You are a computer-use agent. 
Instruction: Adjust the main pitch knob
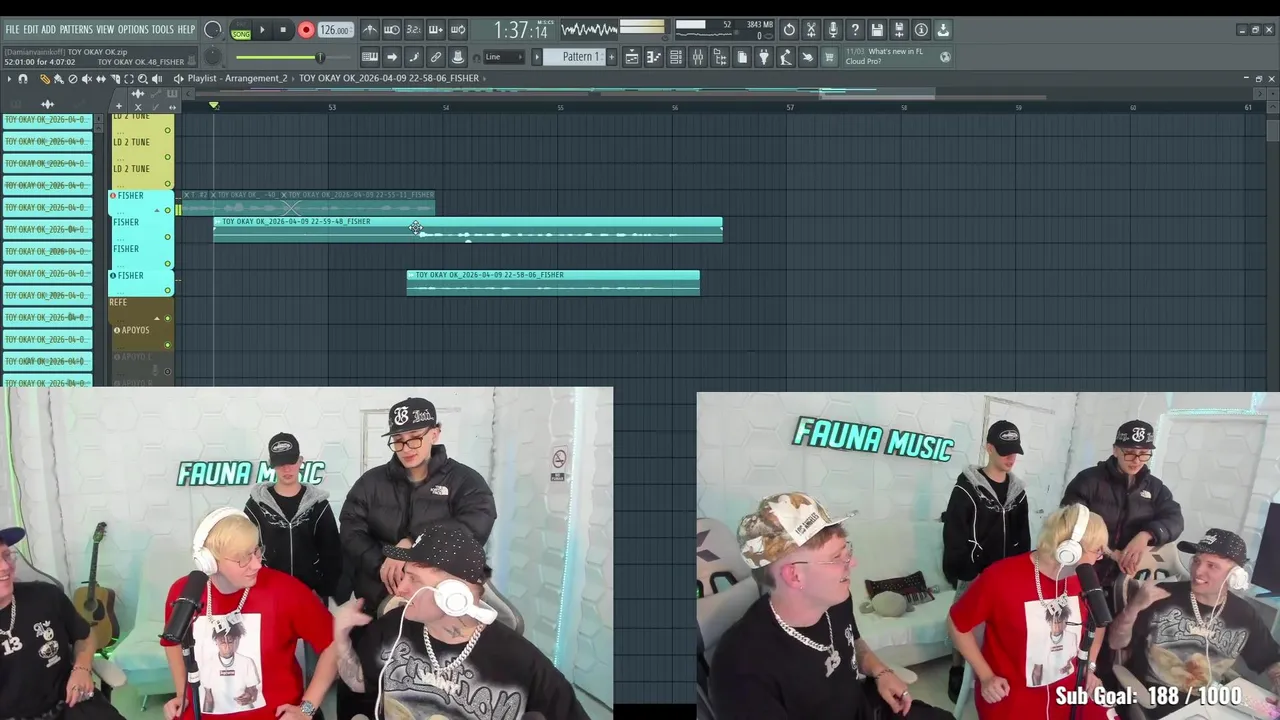pos(213,57)
